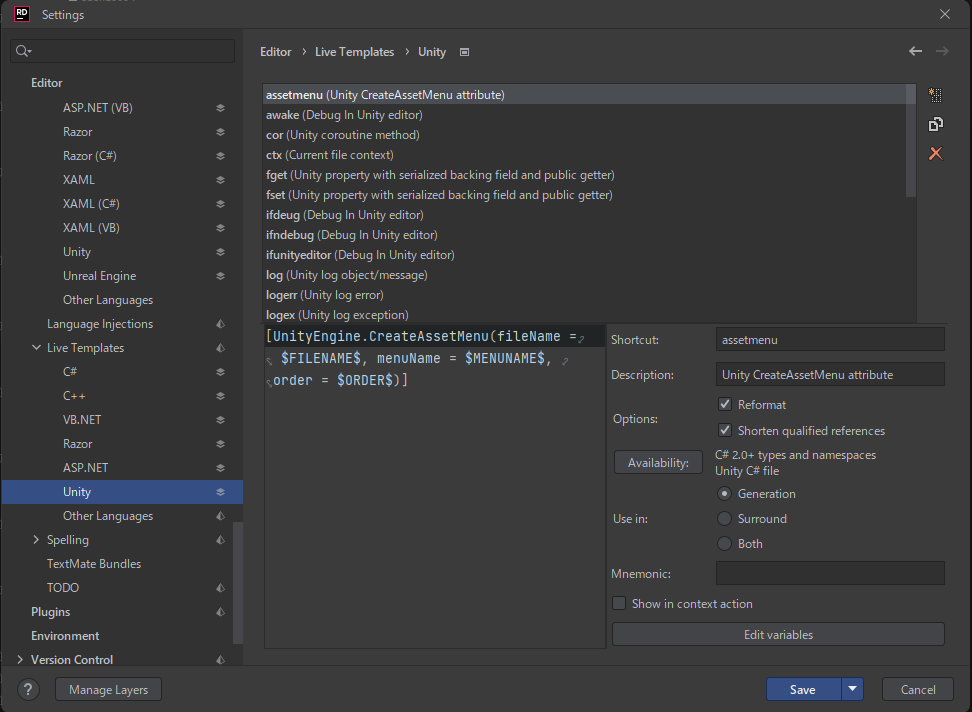
Task: Click the Editor breadcrumb
Action: [x=275, y=52]
